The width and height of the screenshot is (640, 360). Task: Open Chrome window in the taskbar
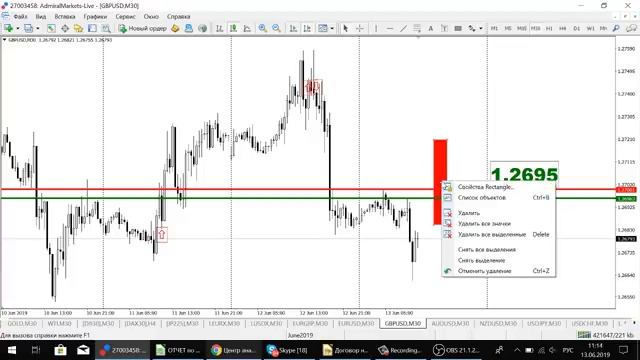pyautogui.click(x=233, y=350)
